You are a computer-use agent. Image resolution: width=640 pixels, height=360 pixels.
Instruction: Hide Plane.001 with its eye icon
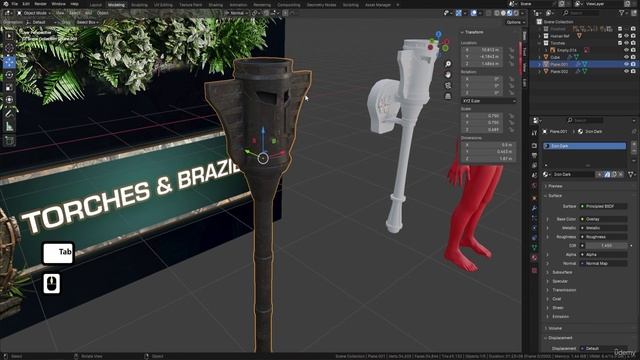pos(627,64)
